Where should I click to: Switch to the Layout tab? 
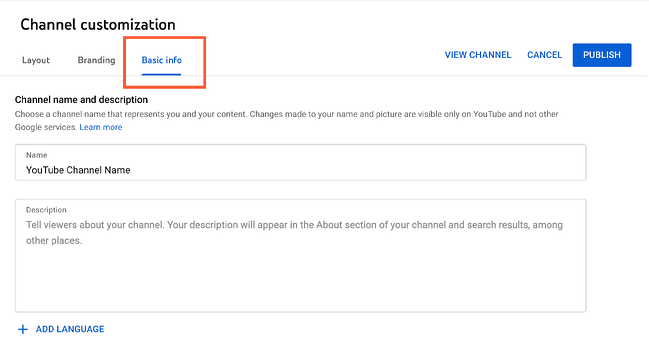pyautogui.click(x=36, y=60)
